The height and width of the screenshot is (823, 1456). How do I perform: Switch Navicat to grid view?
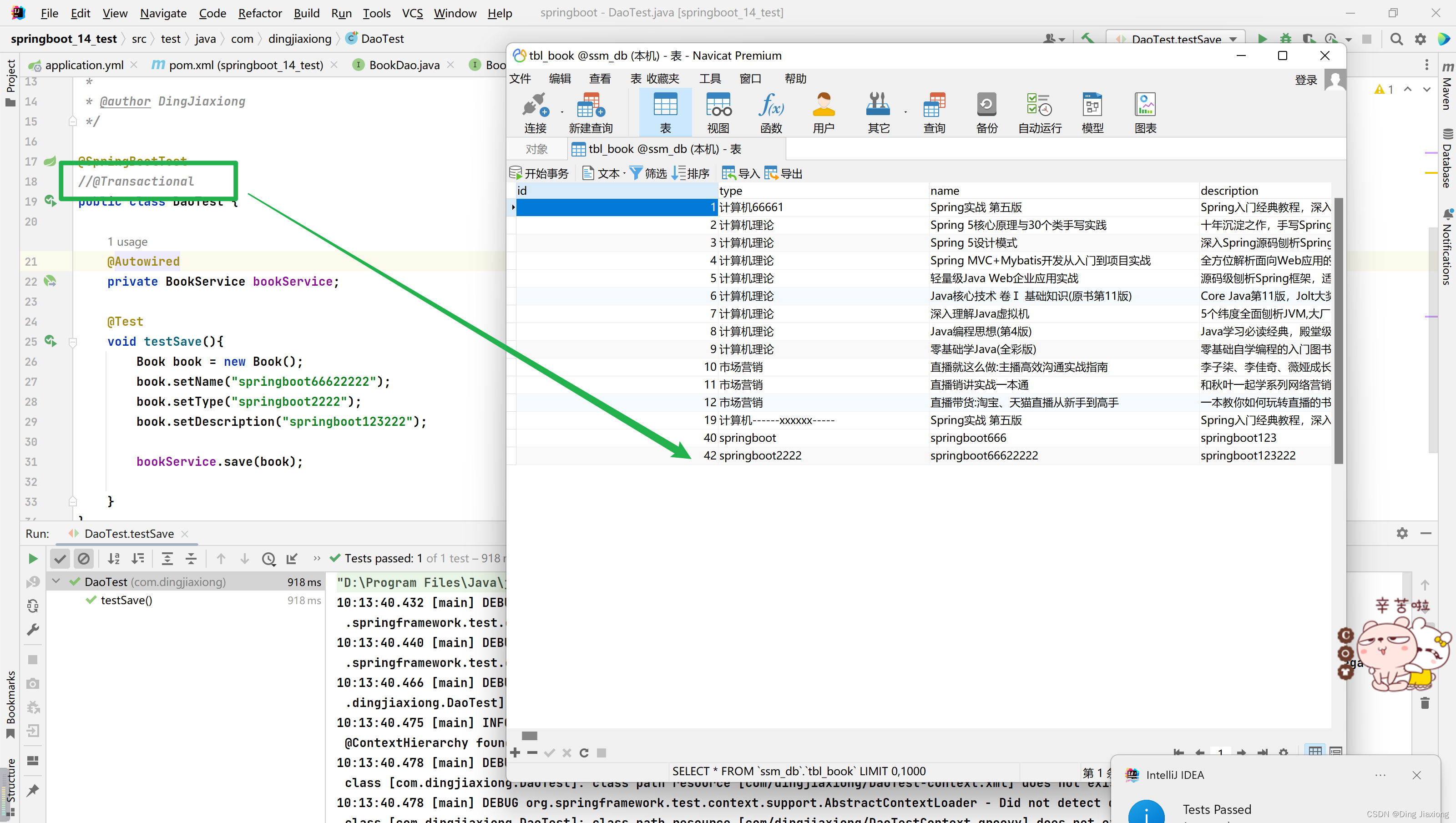pos(1315,751)
